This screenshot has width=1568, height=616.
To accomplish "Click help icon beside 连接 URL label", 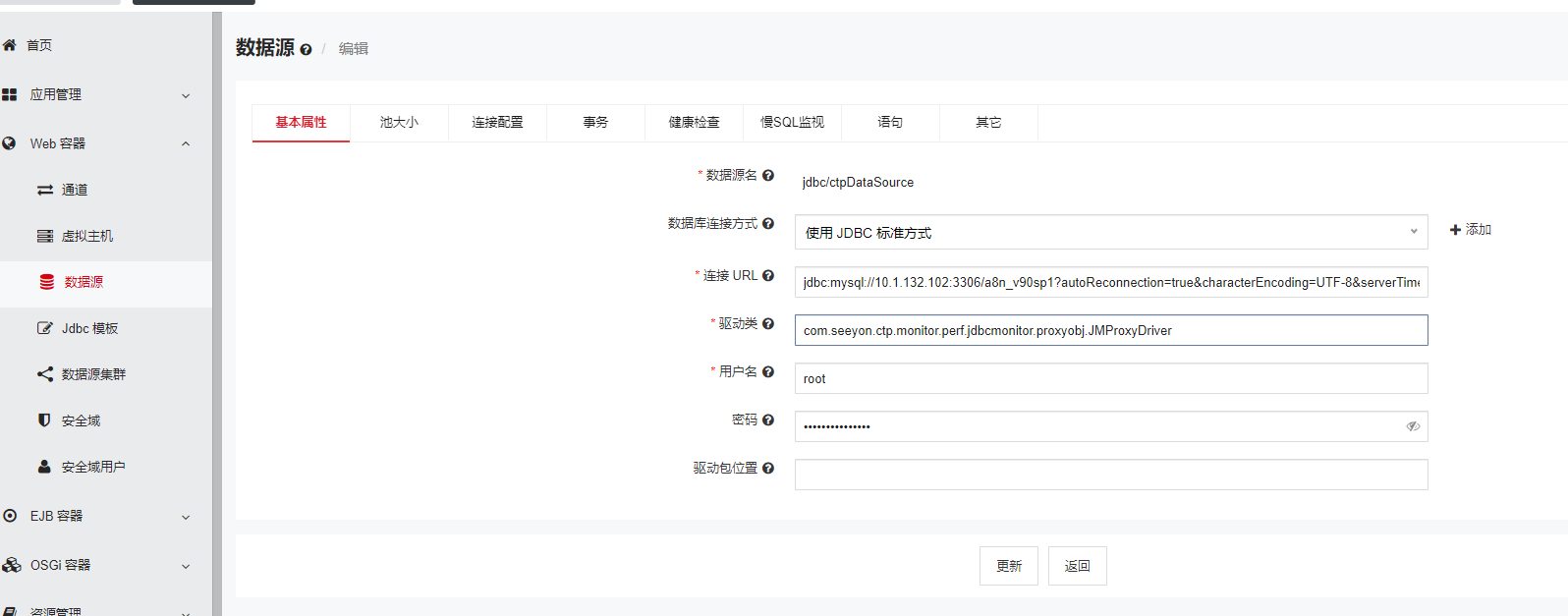I will (768, 276).
